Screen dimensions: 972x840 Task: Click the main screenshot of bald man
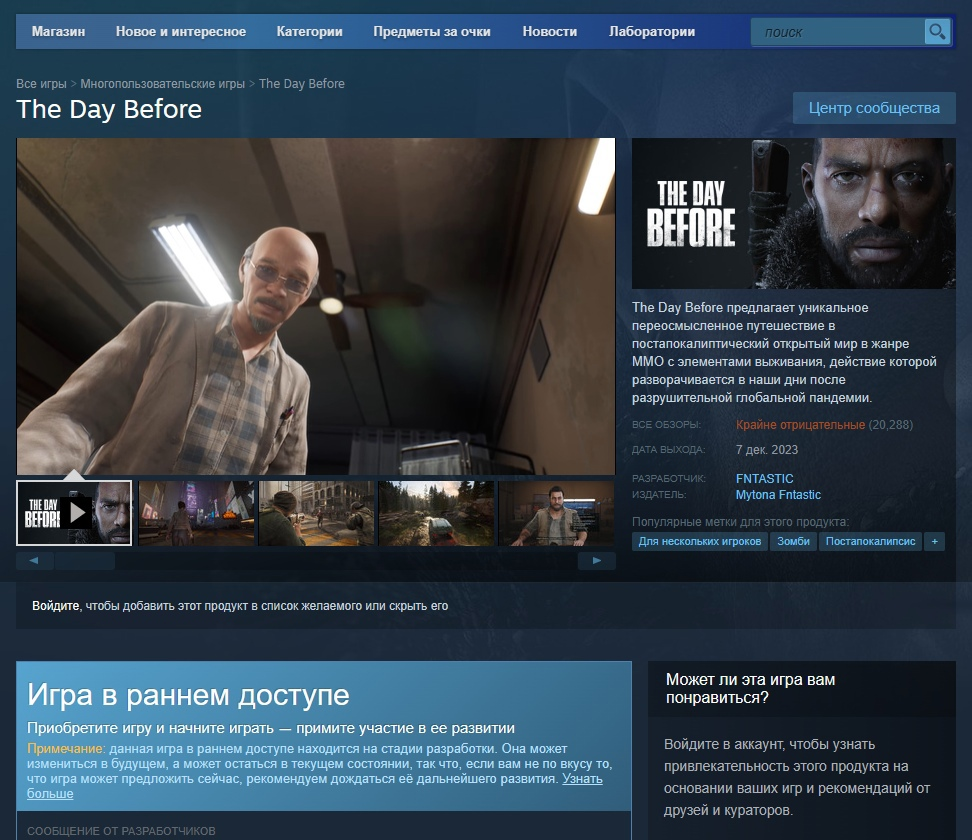point(316,306)
